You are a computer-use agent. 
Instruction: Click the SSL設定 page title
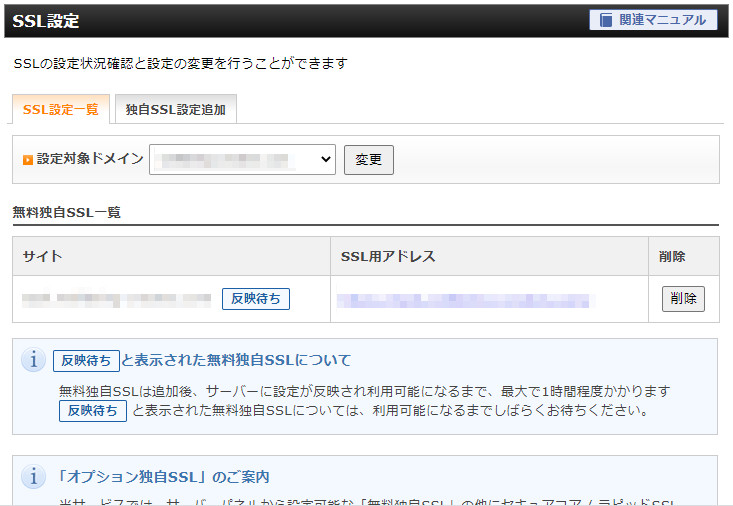coord(45,21)
